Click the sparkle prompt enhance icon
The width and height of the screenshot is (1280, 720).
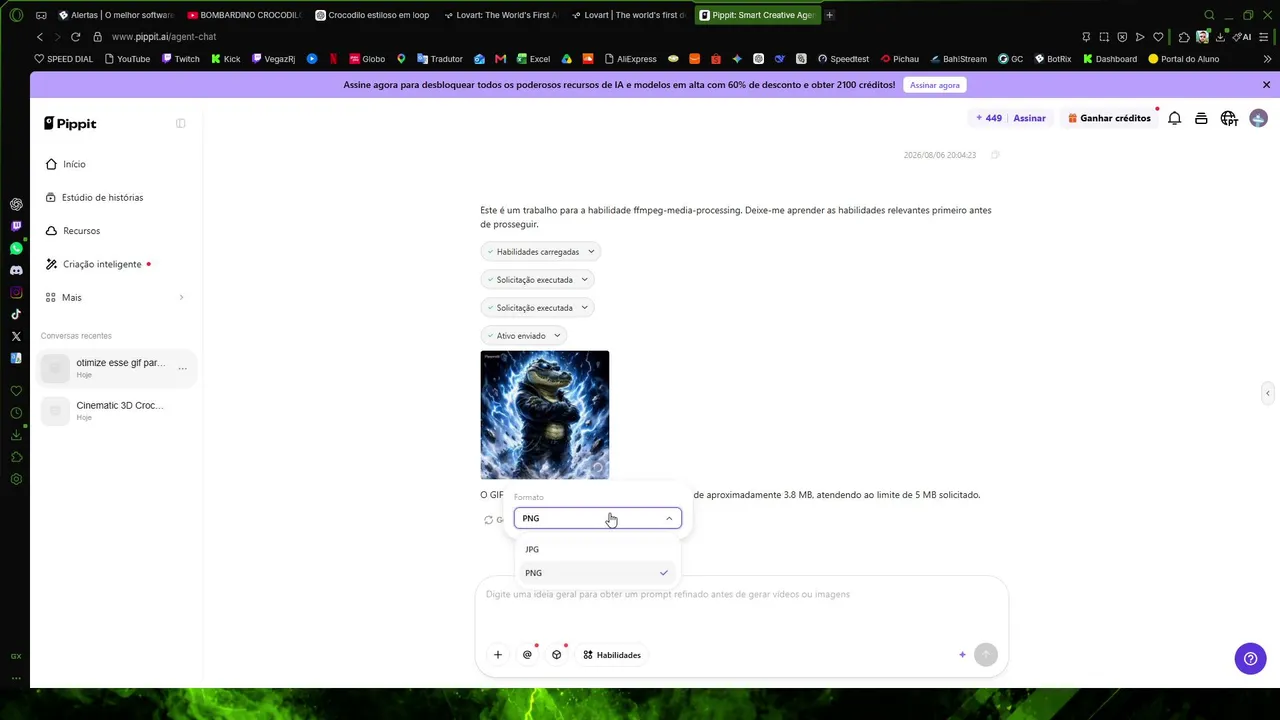[x=962, y=655]
